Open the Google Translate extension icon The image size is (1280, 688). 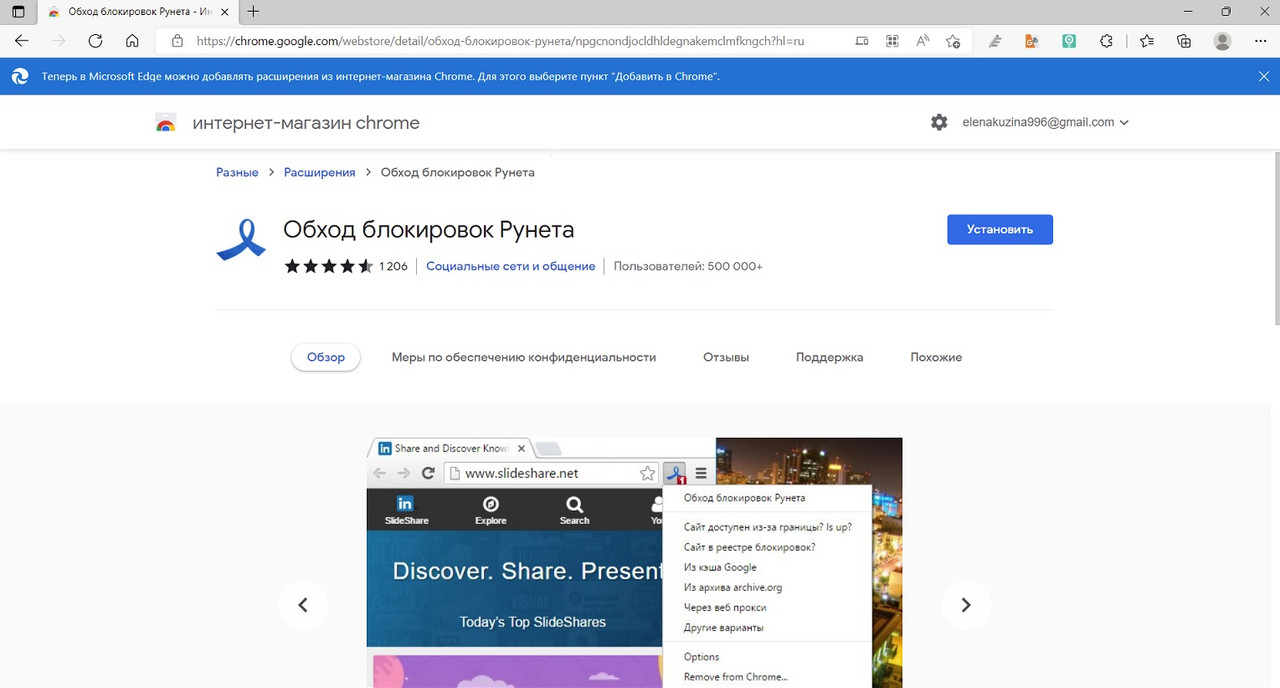(1032, 41)
